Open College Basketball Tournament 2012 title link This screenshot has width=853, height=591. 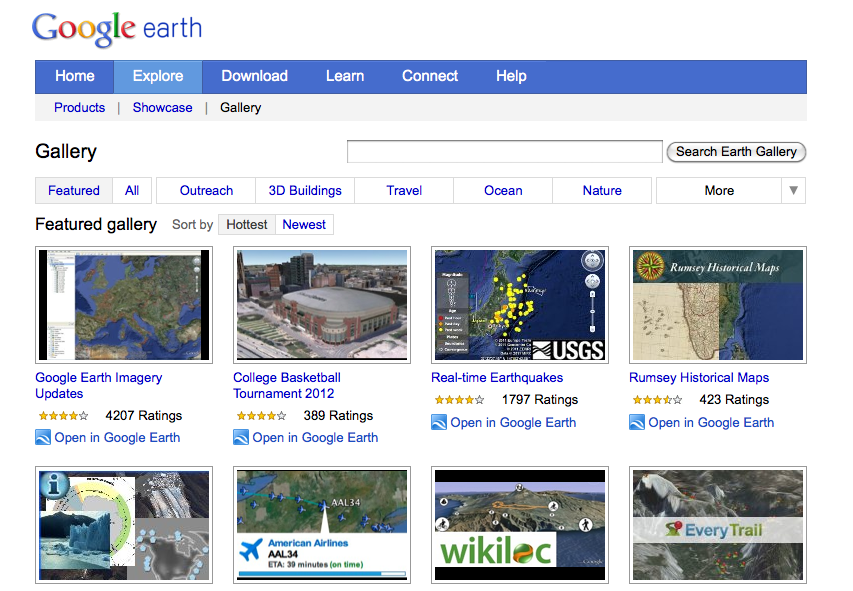287,385
